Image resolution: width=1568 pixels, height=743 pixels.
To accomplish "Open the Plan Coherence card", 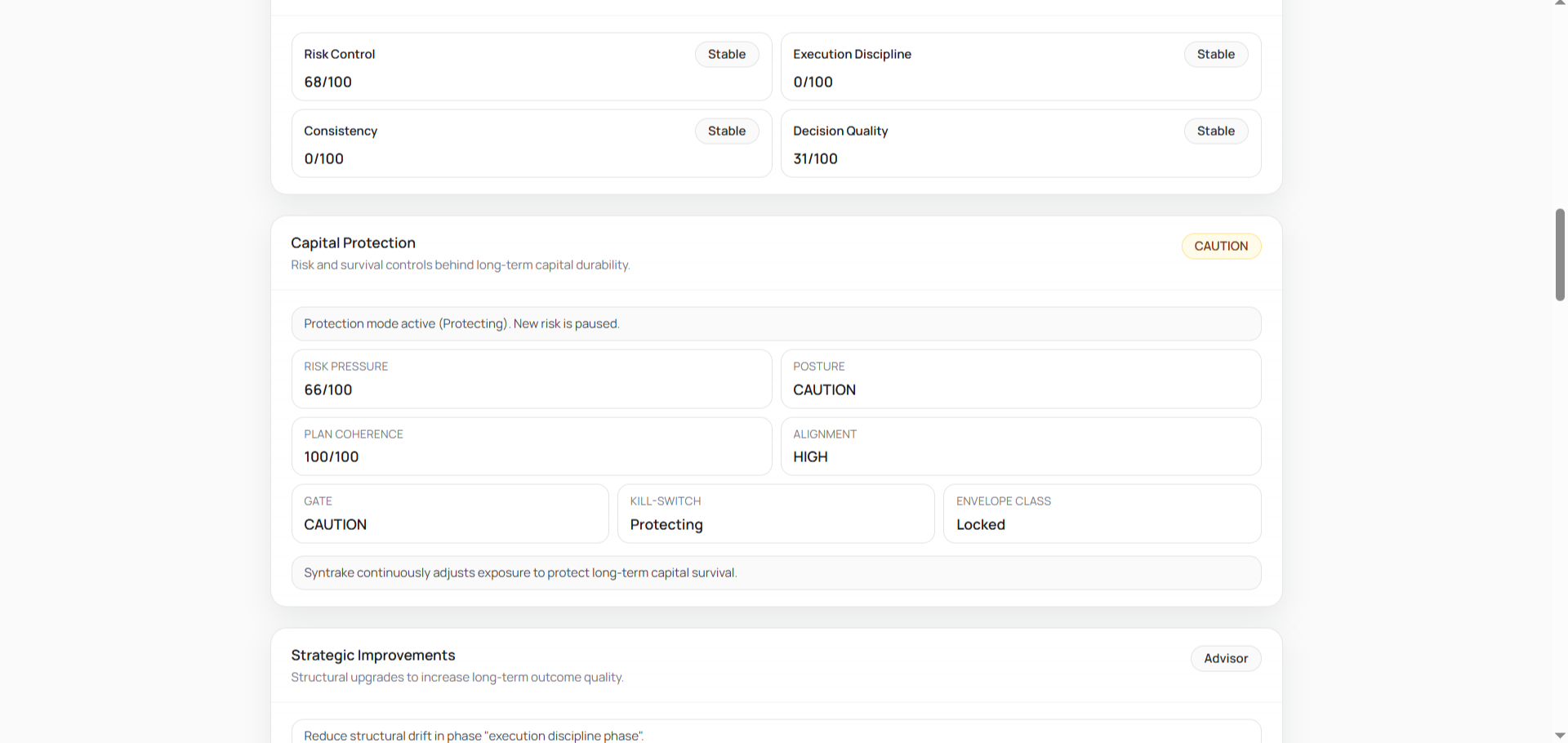I will point(531,446).
